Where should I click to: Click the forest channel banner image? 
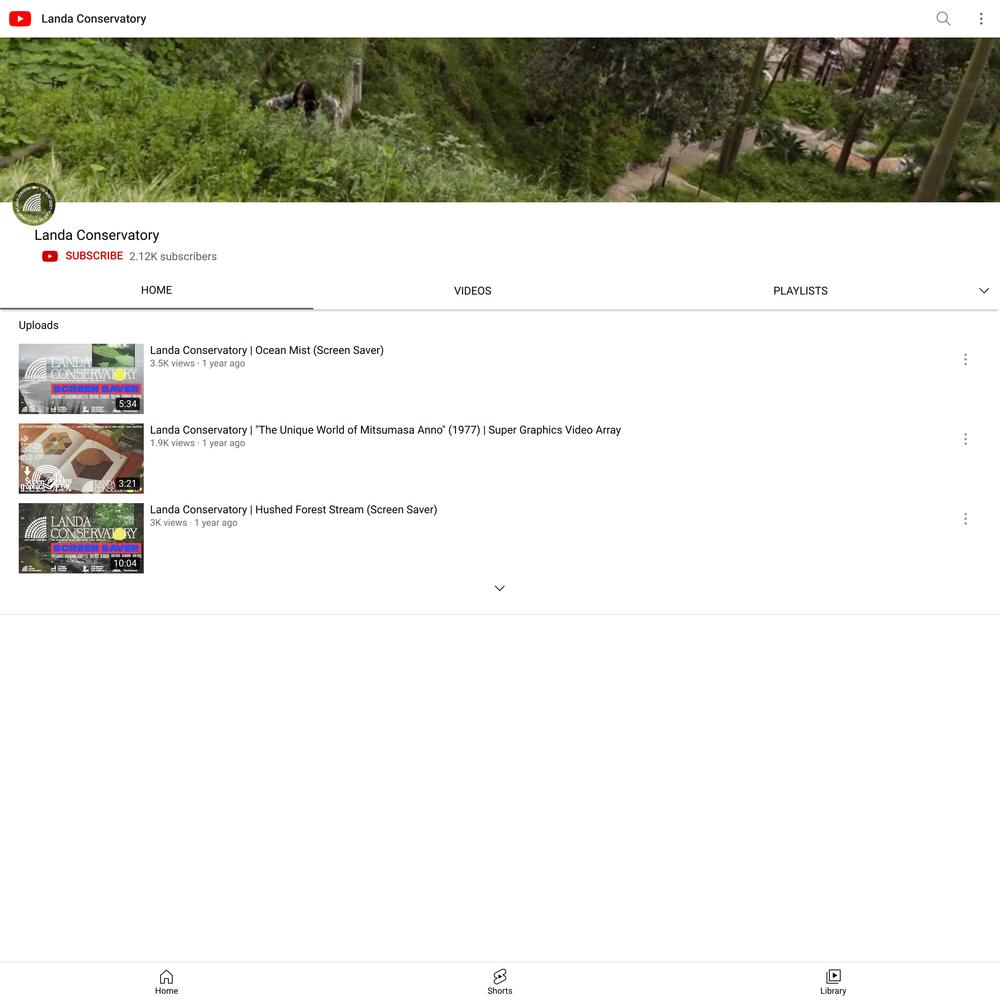click(x=500, y=120)
